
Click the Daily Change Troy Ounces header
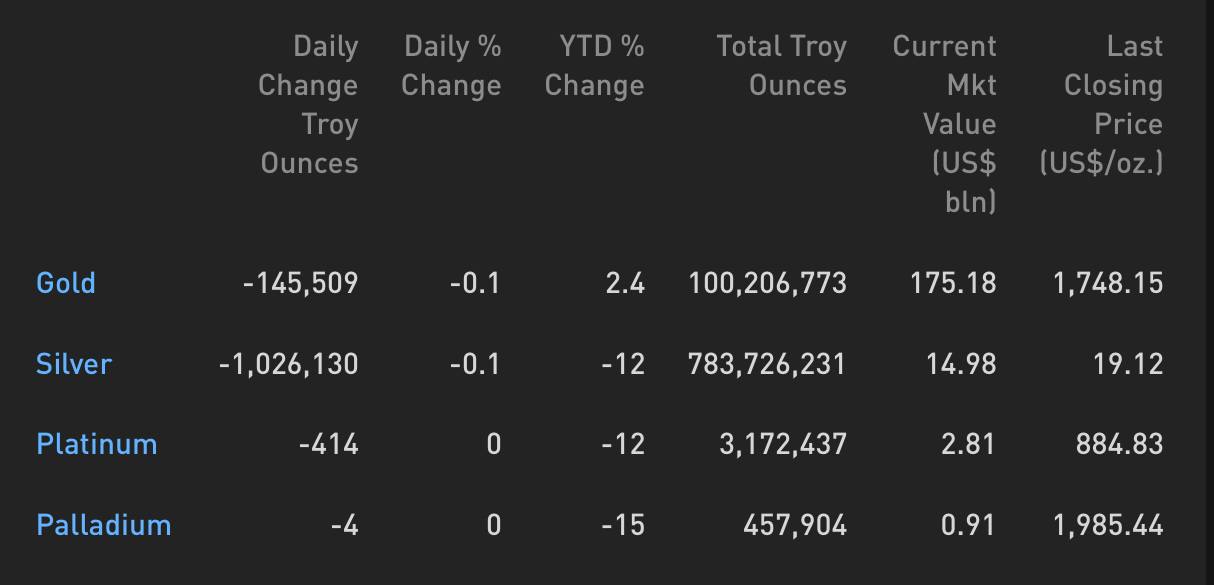tap(308, 105)
